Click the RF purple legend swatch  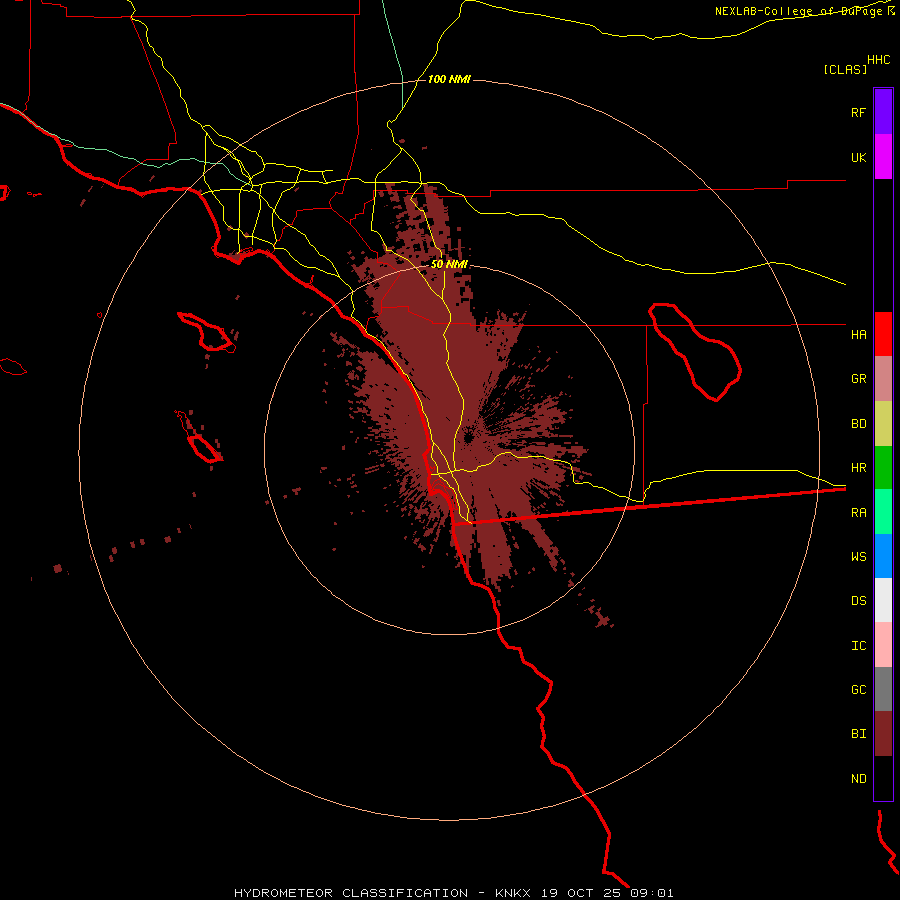tap(883, 112)
